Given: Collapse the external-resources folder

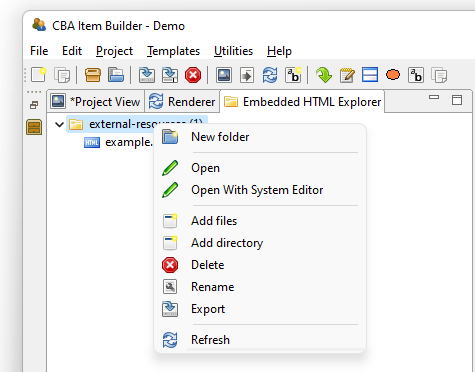Looking at the screenshot, I should (x=59, y=125).
